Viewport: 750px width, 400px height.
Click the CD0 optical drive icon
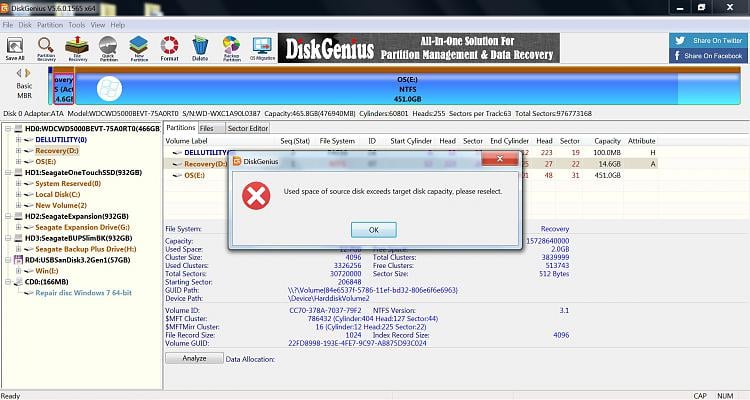click(19, 282)
